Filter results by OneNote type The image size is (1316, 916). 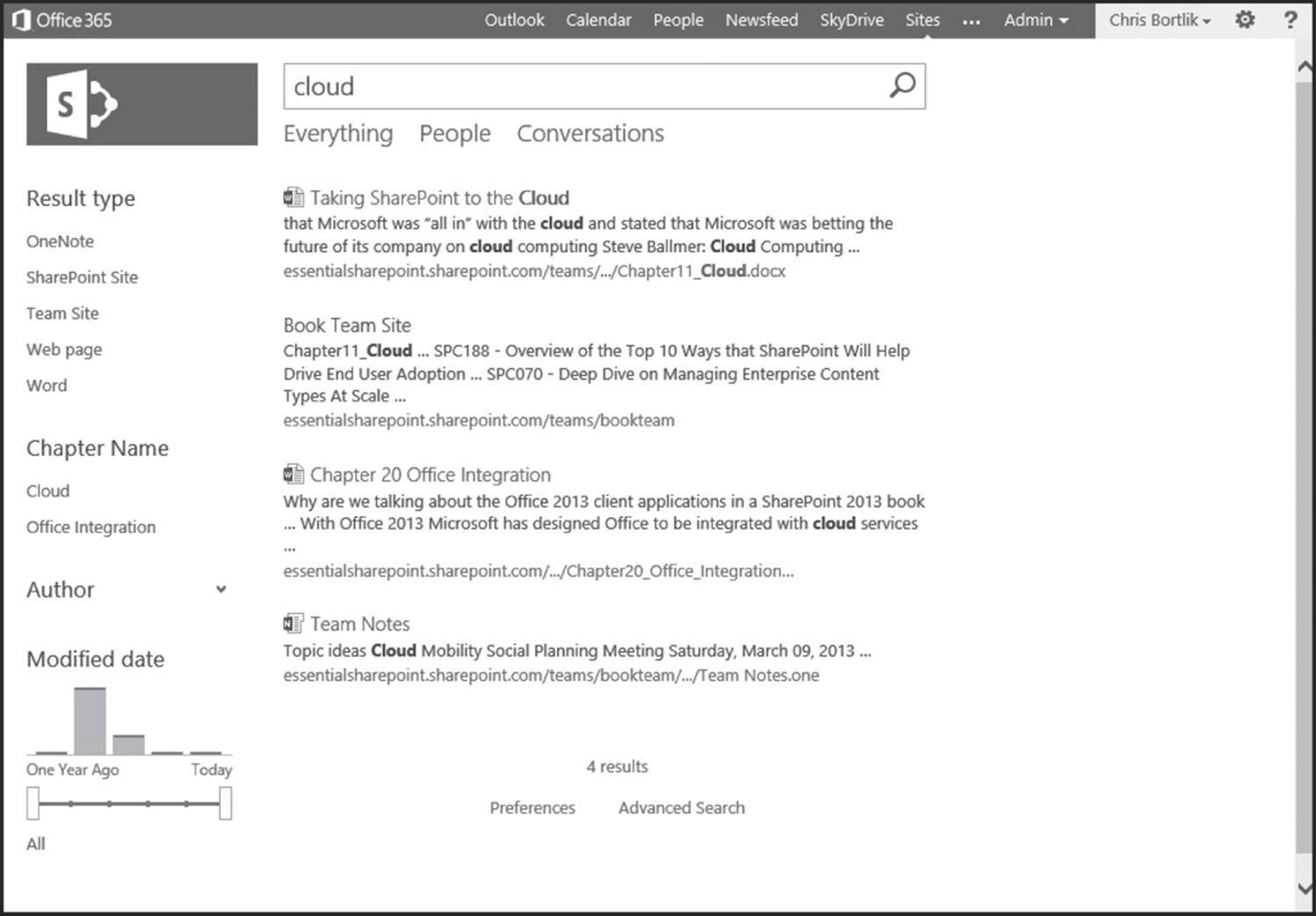pyautogui.click(x=60, y=241)
